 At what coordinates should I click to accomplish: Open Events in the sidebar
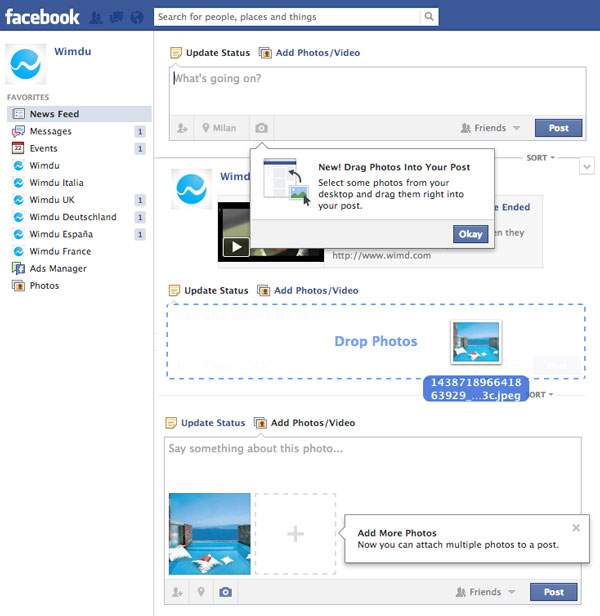tap(43, 148)
